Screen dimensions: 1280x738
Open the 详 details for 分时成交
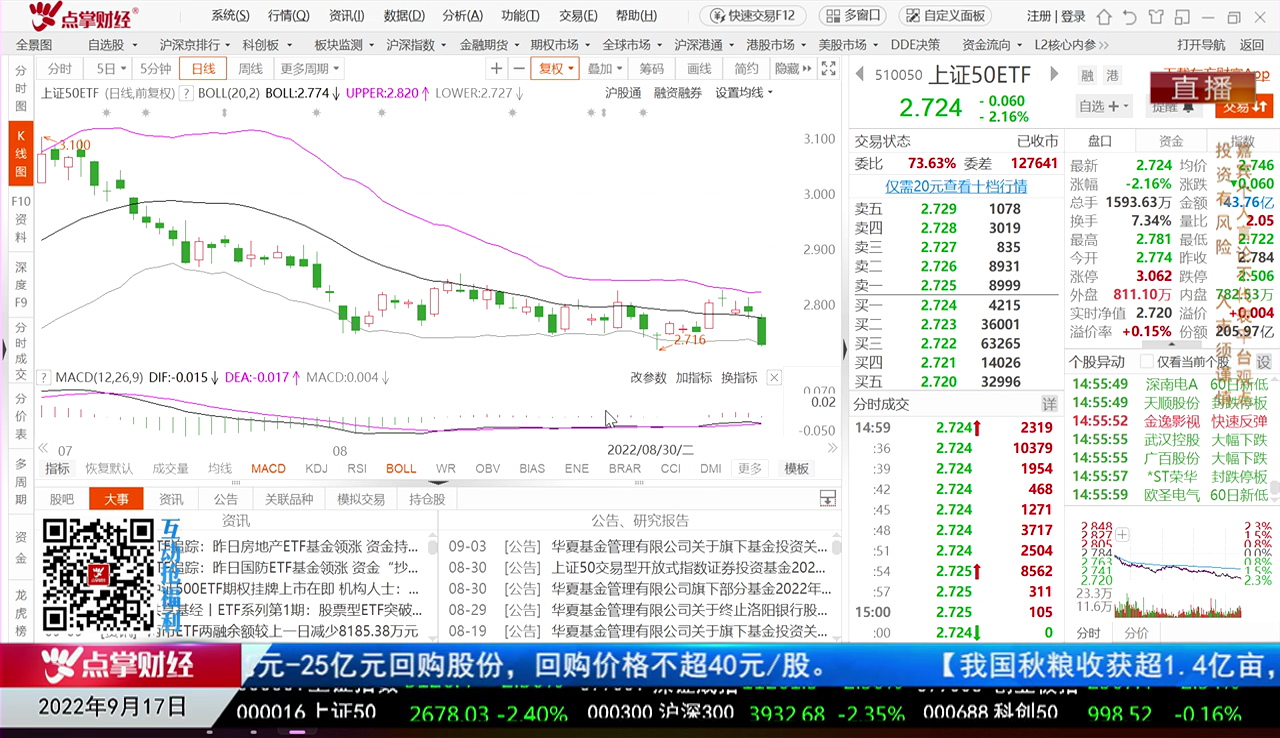coord(1049,404)
